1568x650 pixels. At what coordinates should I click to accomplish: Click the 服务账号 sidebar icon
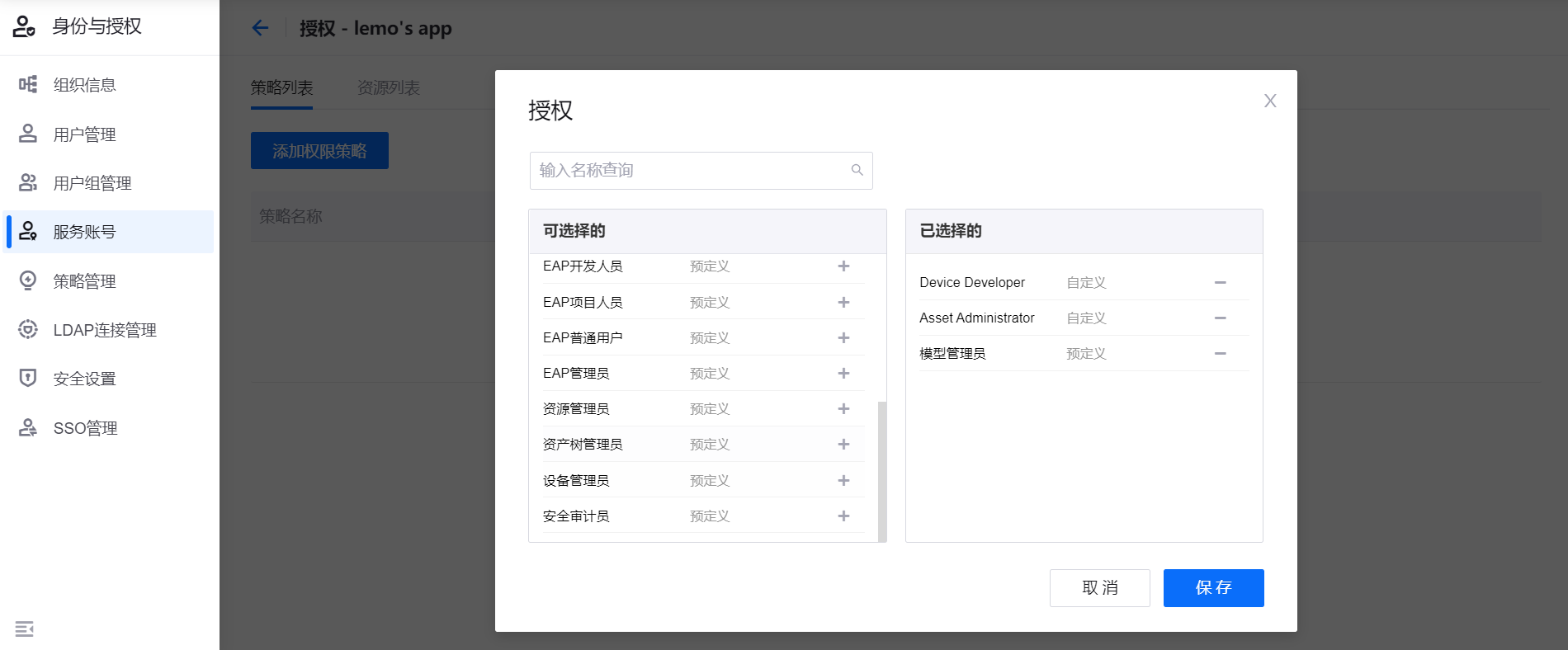[28, 231]
